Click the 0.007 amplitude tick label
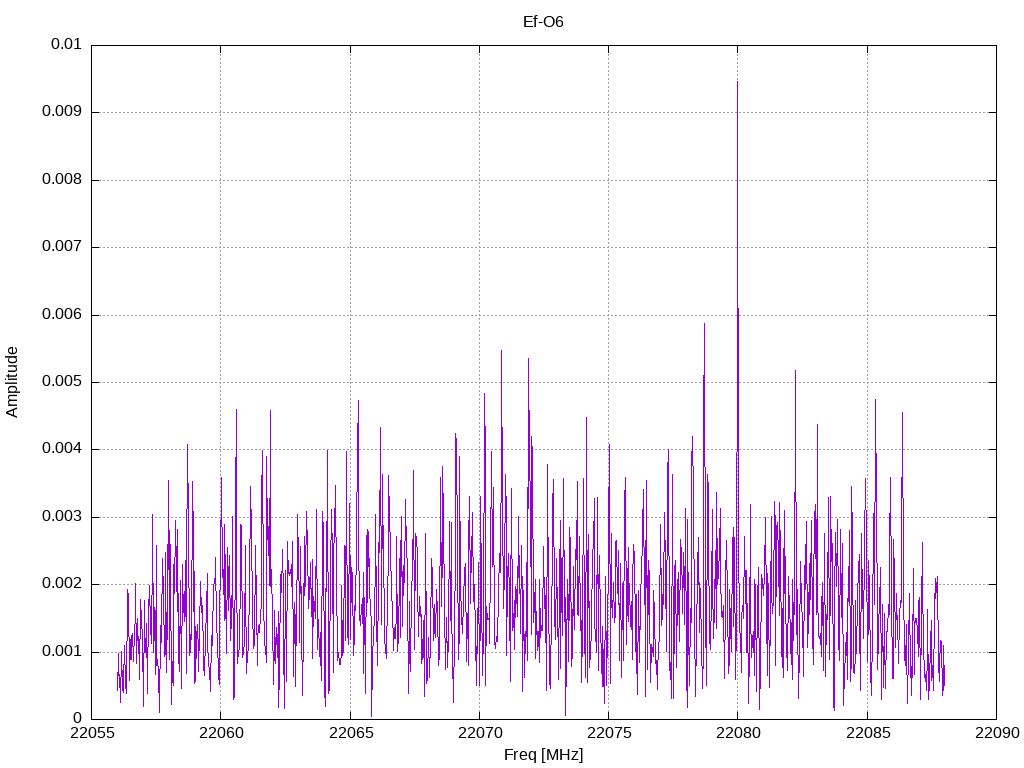The width and height of the screenshot is (1024, 768). click(62, 247)
